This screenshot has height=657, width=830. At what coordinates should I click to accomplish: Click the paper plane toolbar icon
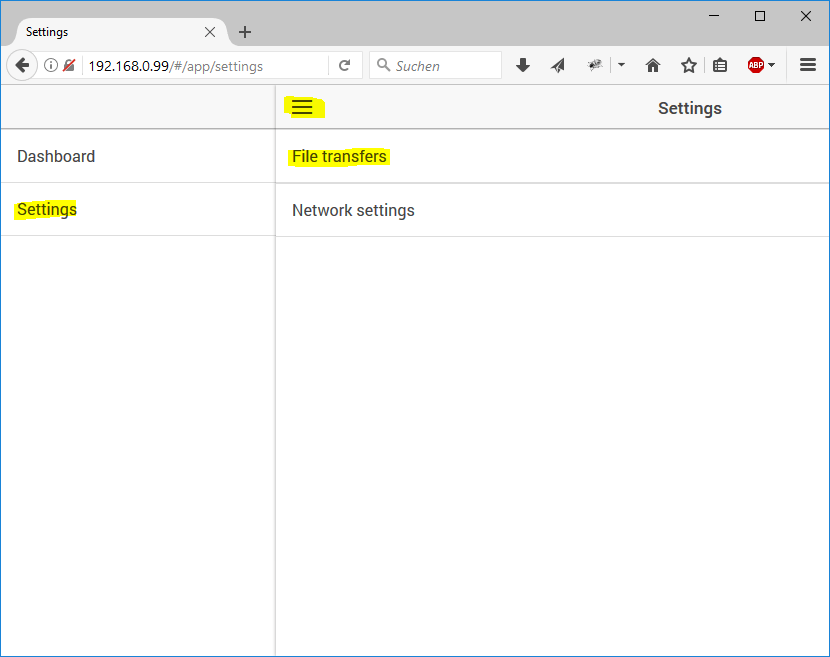pyautogui.click(x=558, y=66)
